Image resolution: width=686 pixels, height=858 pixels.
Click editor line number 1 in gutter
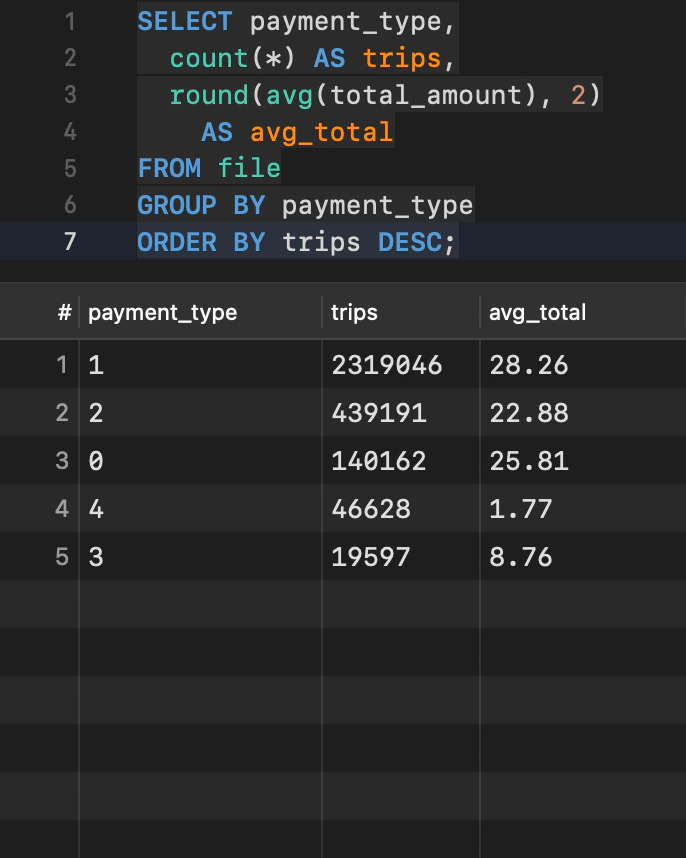(70, 22)
